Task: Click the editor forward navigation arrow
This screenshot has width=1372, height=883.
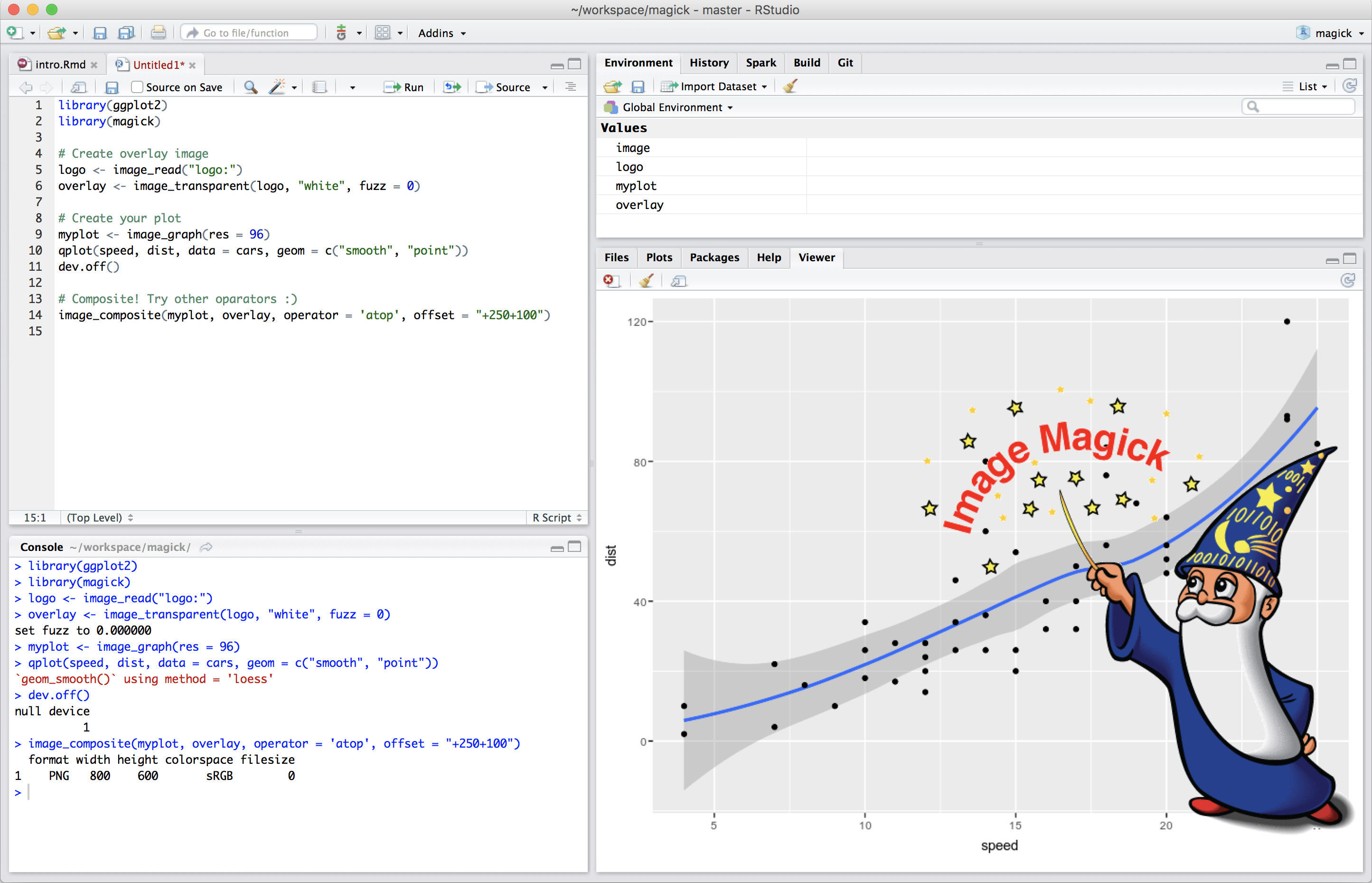Action: (x=47, y=87)
